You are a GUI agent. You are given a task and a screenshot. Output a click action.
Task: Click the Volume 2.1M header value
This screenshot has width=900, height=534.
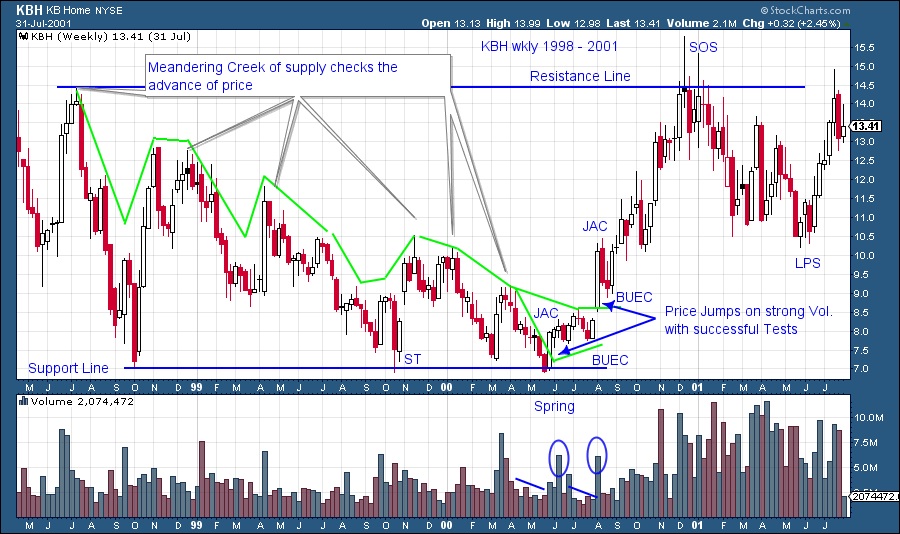pos(701,24)
